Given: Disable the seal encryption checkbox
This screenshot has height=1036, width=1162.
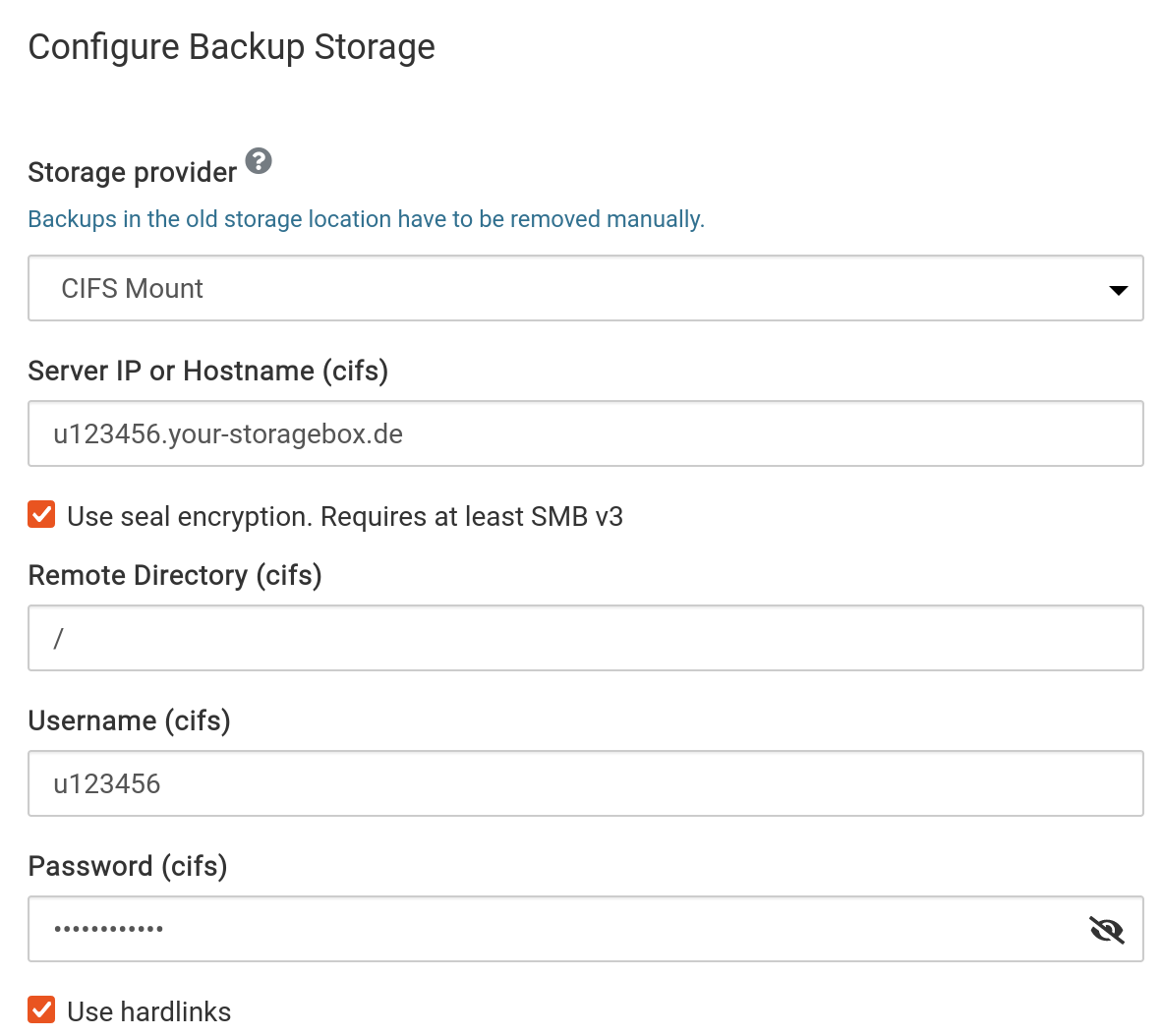Looking at the screenshot, I should point(41,514).
